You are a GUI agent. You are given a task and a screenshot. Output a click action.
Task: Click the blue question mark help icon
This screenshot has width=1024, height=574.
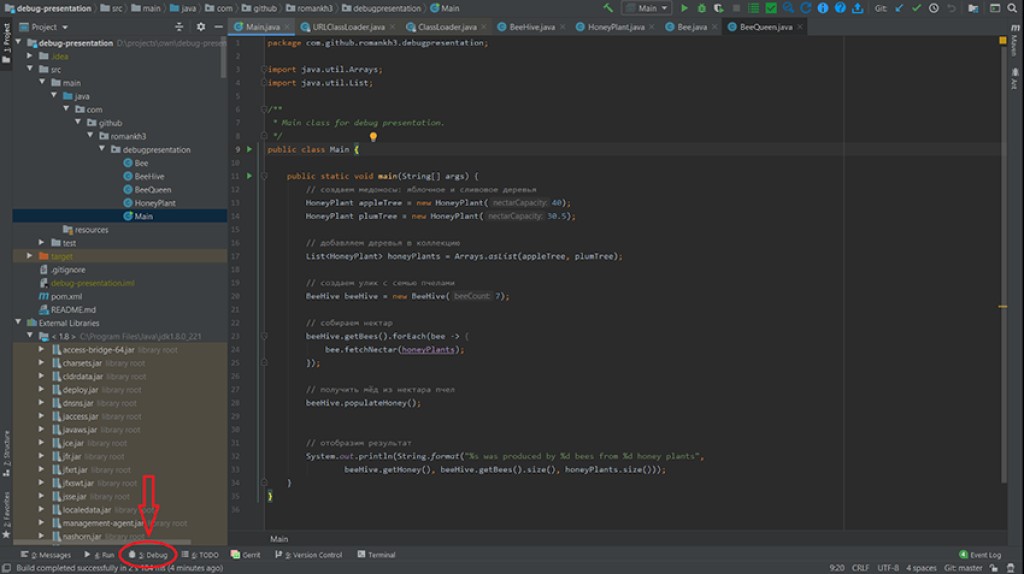pyautogui.click(x=840, y=8)
